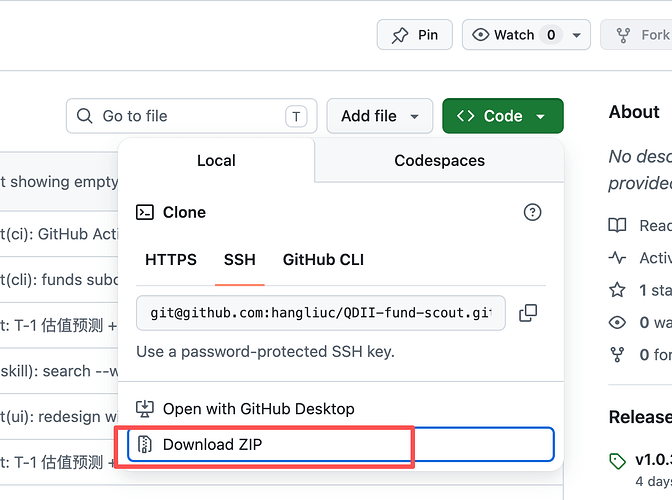Click the watch count badge 0
This screenshot has height=500, width=672.
point(551,35)
